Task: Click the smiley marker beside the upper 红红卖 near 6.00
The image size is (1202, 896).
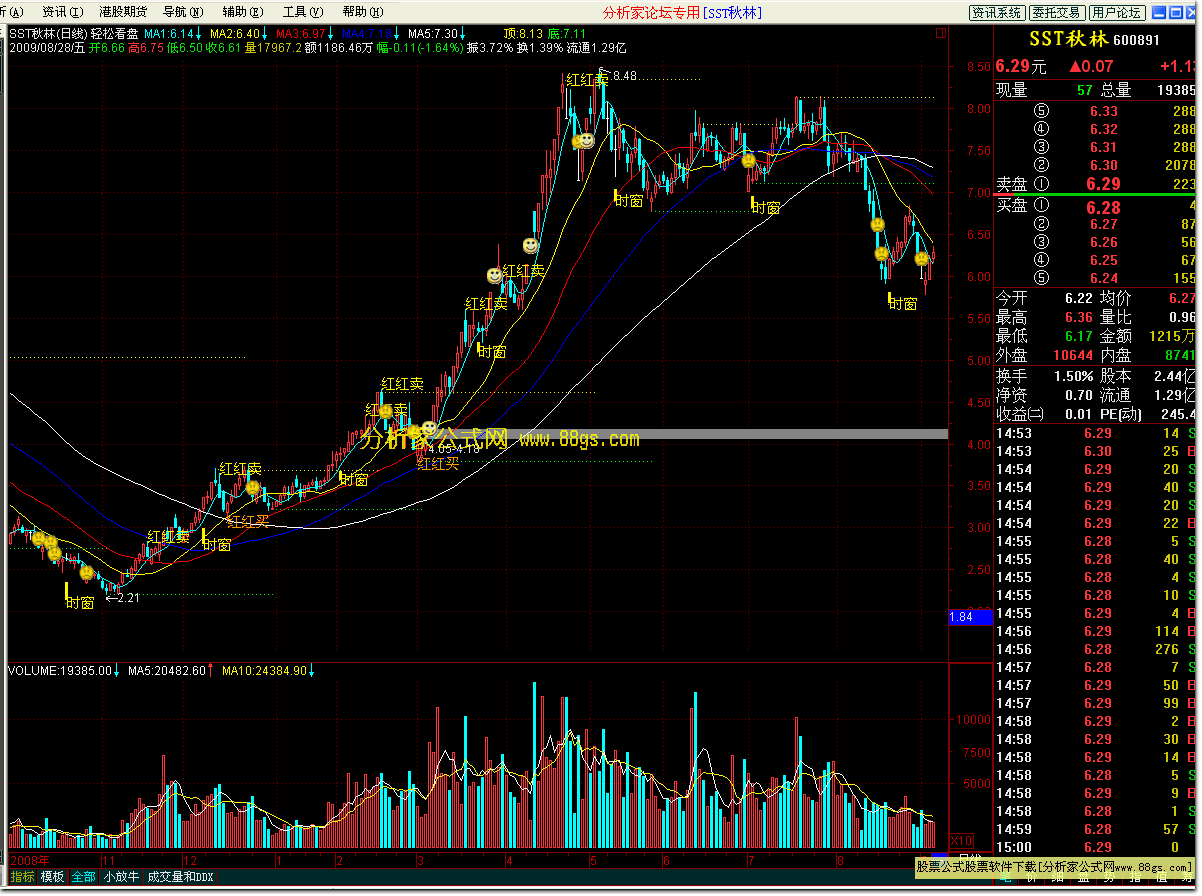Action: pos(494,274)
